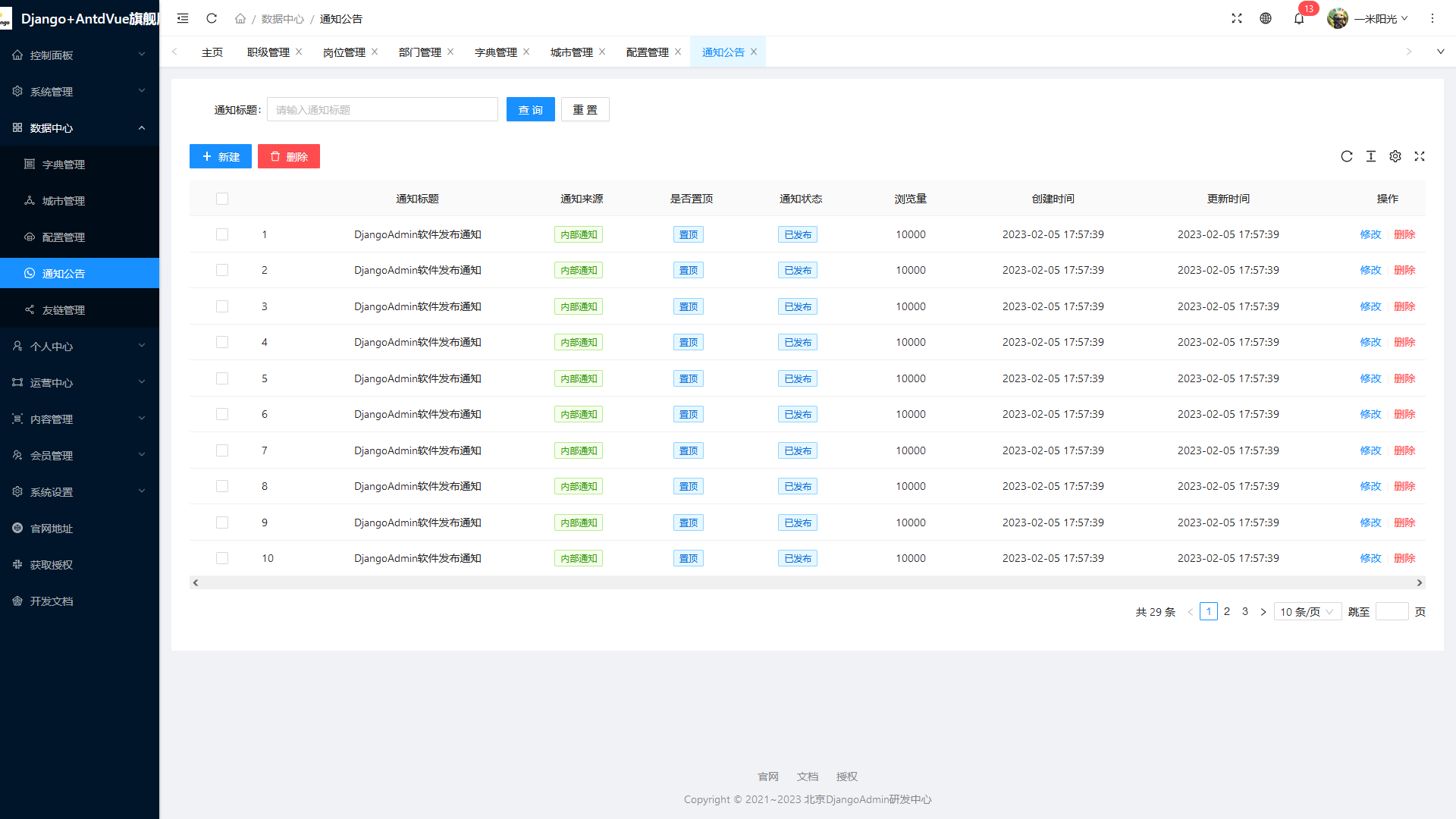
Task: Click the blue 新建 button
Action: 221,156
